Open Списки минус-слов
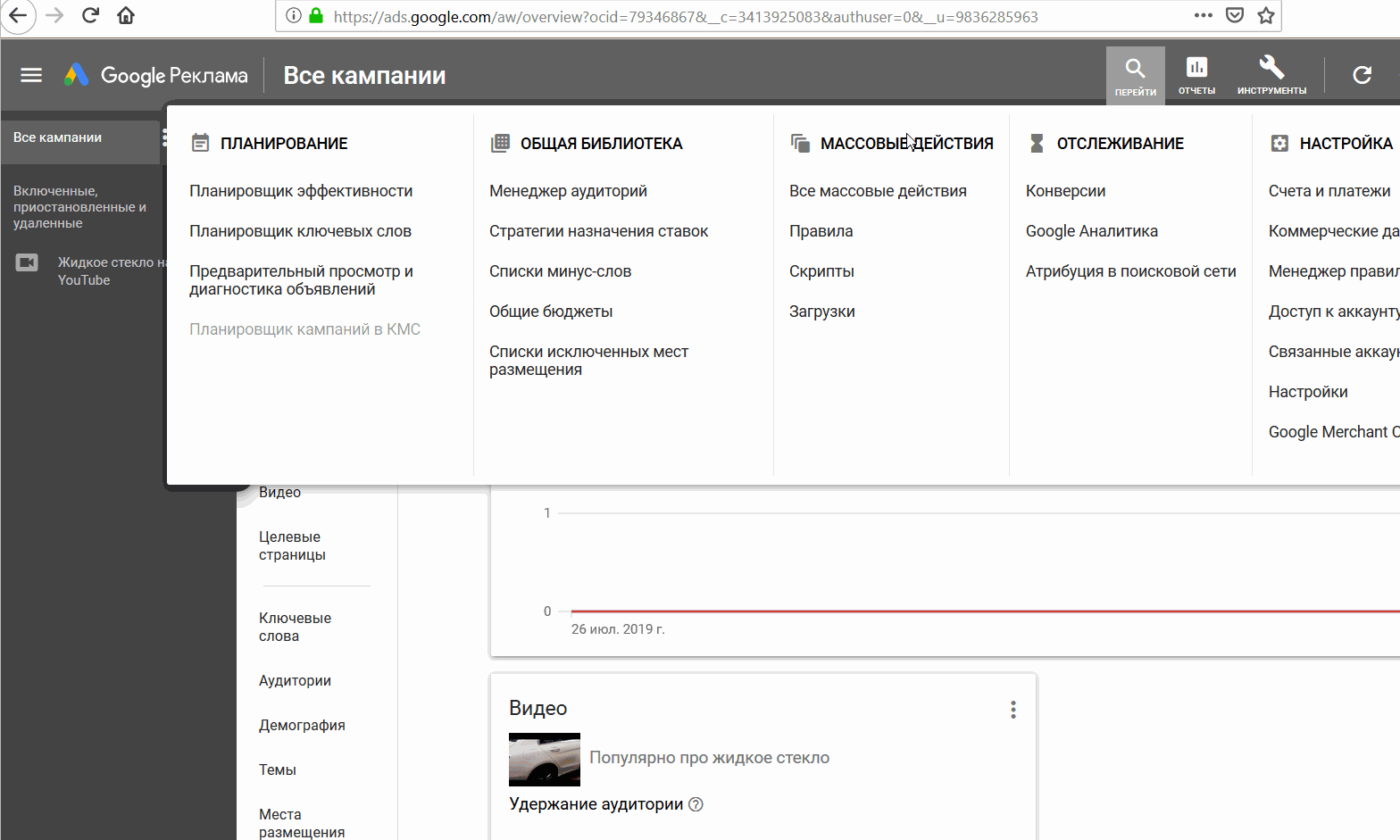Image resolution: width=1400 pixels, height=840 pixels. tap(560, 271)
